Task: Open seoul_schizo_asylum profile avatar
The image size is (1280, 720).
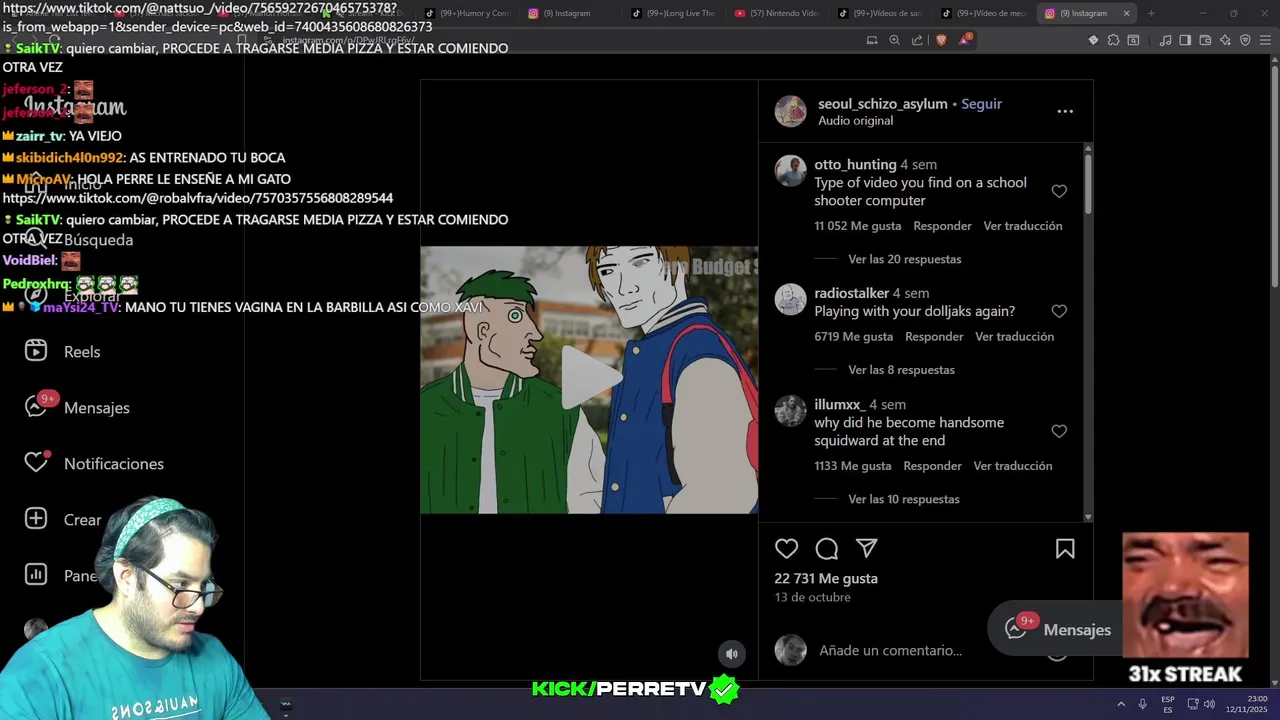Action: point(790,111)
